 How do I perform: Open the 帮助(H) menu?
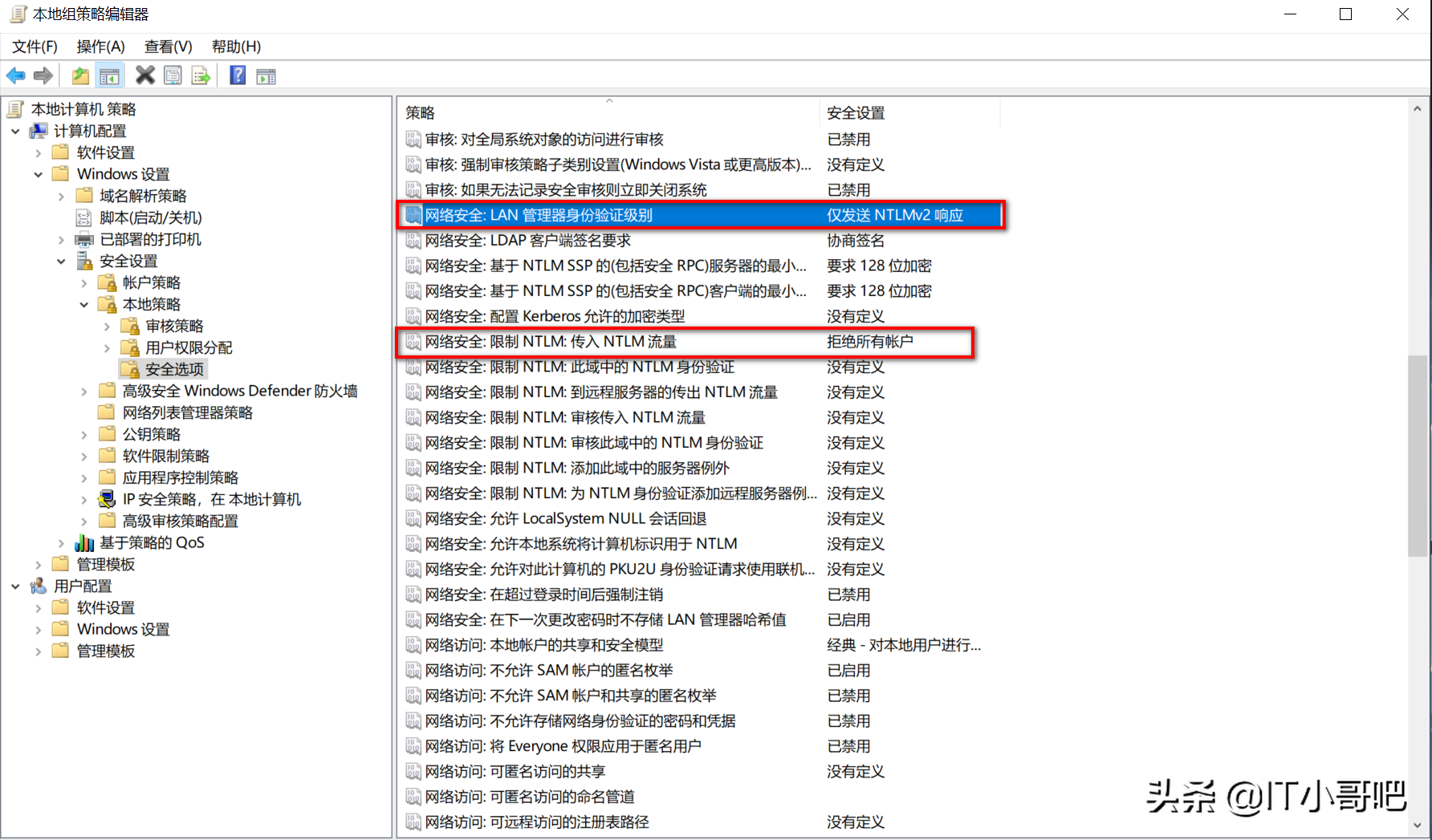tap(237, 47)
